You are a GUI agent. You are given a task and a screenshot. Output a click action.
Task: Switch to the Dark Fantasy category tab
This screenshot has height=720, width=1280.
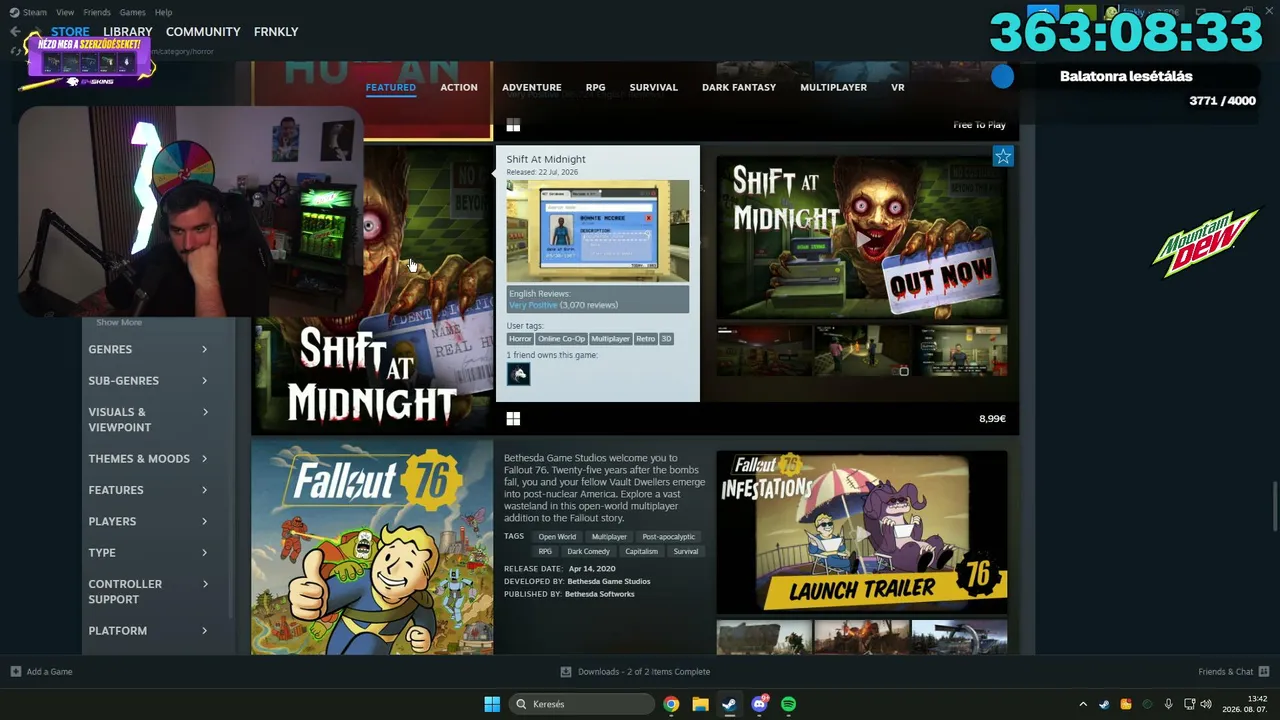click(739, 87)
